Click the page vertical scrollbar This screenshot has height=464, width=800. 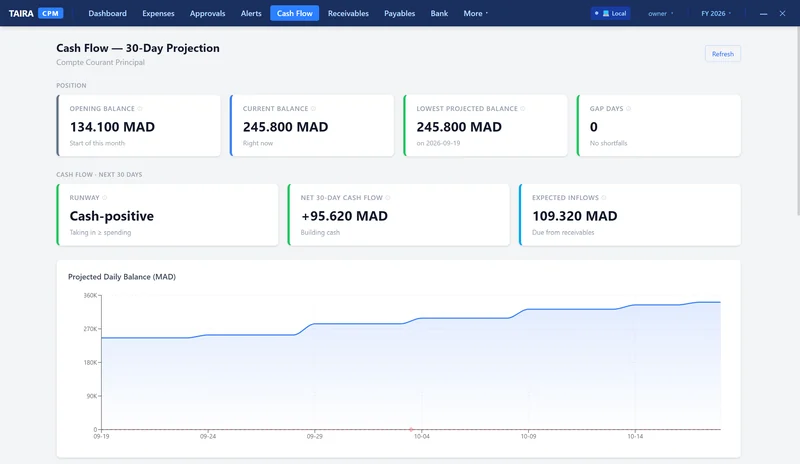[797, 123]
